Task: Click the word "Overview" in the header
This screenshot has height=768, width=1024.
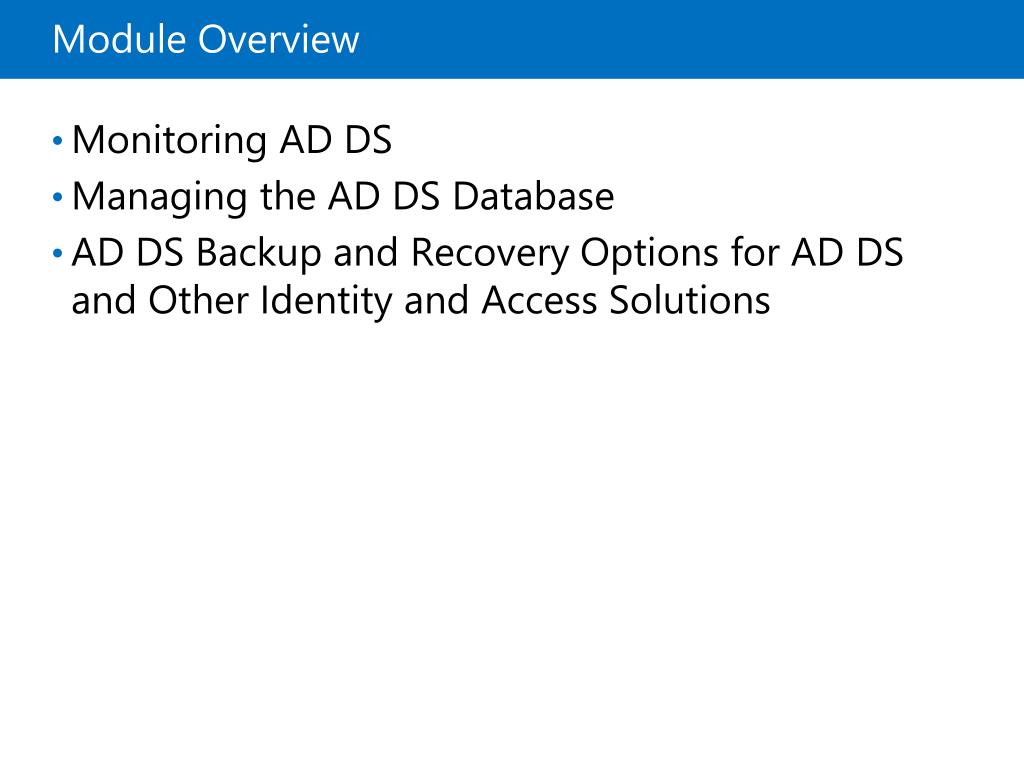Action: [279, 39]
